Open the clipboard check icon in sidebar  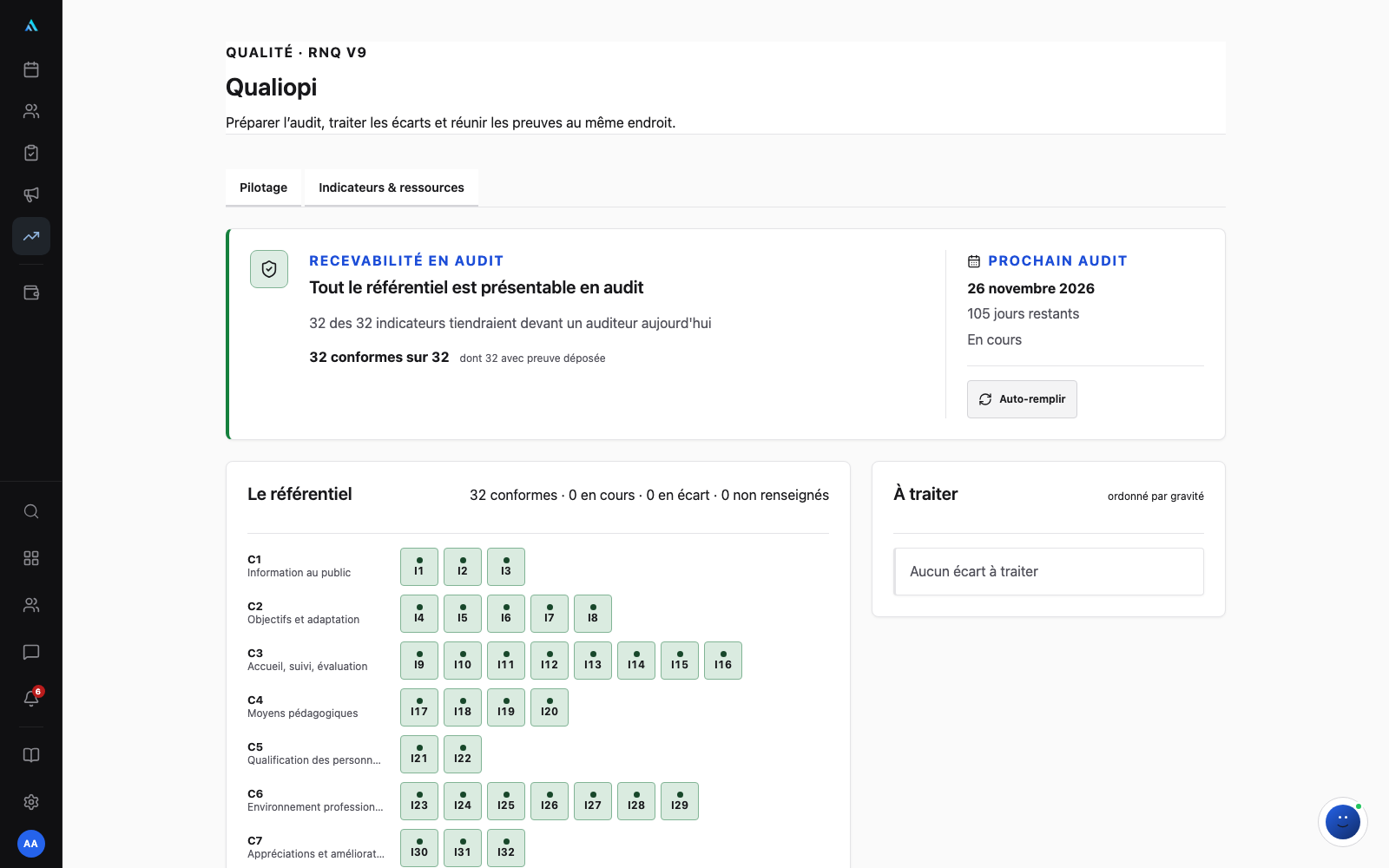[x=31, y=153]
